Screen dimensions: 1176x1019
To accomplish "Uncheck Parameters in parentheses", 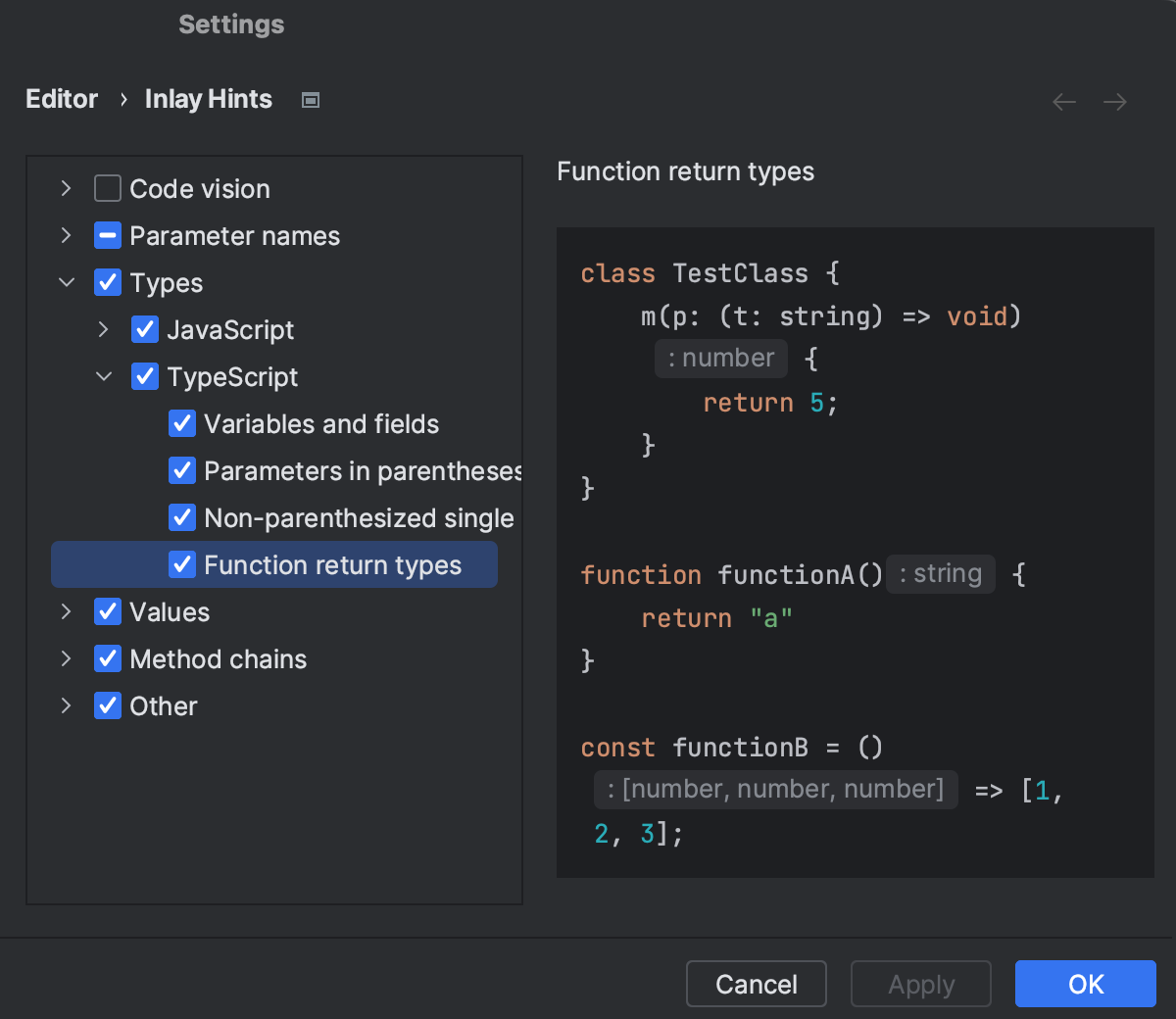I will coord(182,470).
